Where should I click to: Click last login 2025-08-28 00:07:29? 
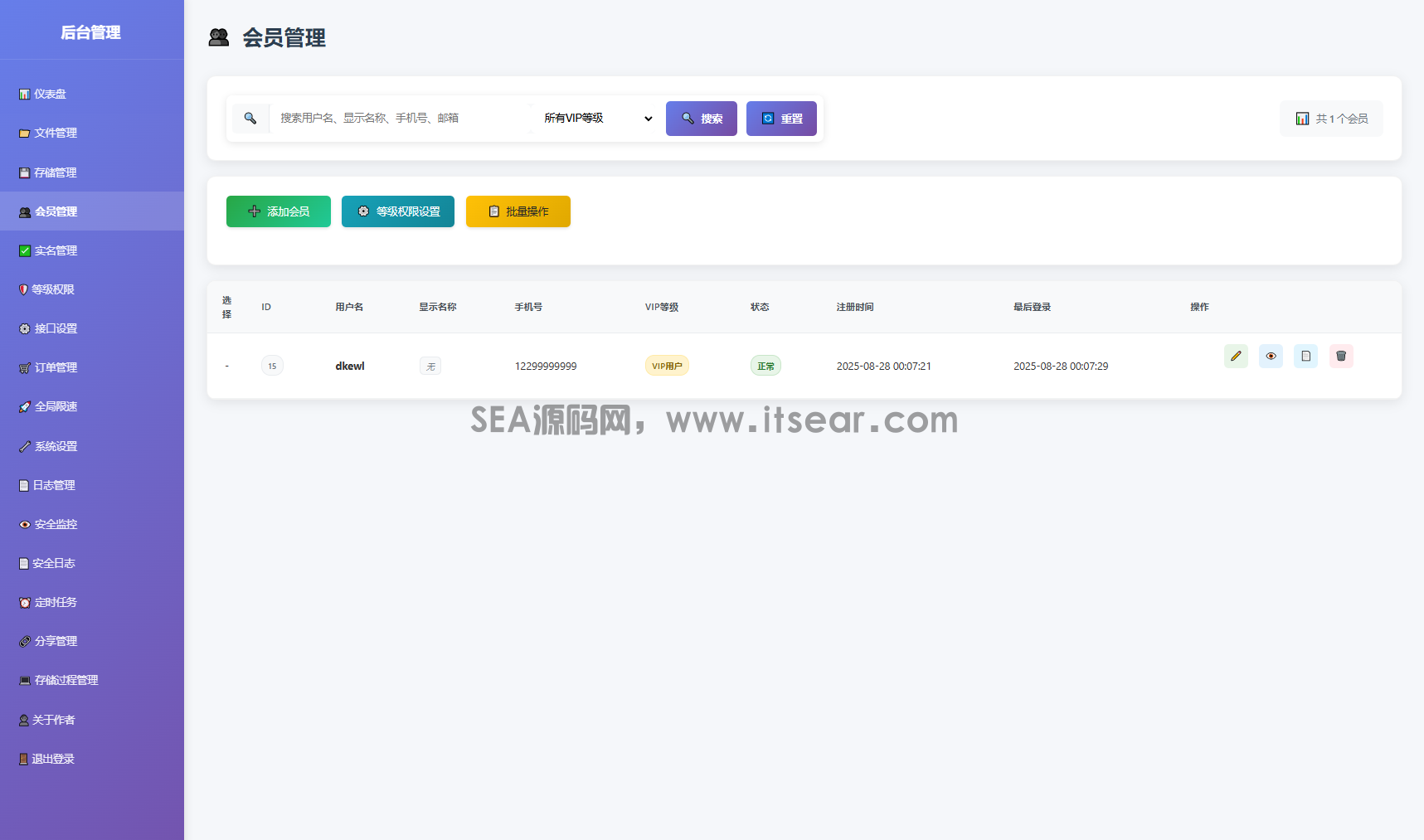pos(1061,366)
